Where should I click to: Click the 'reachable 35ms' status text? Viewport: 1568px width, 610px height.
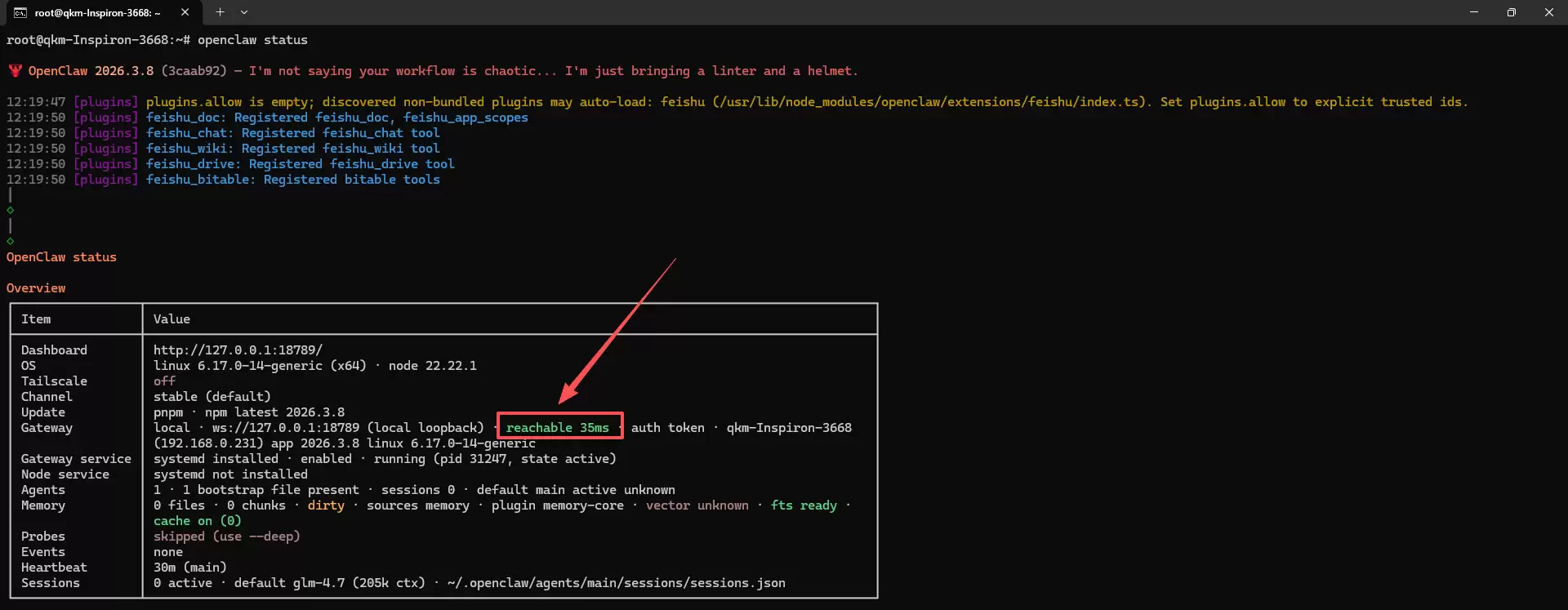click(x=558, y=428)
